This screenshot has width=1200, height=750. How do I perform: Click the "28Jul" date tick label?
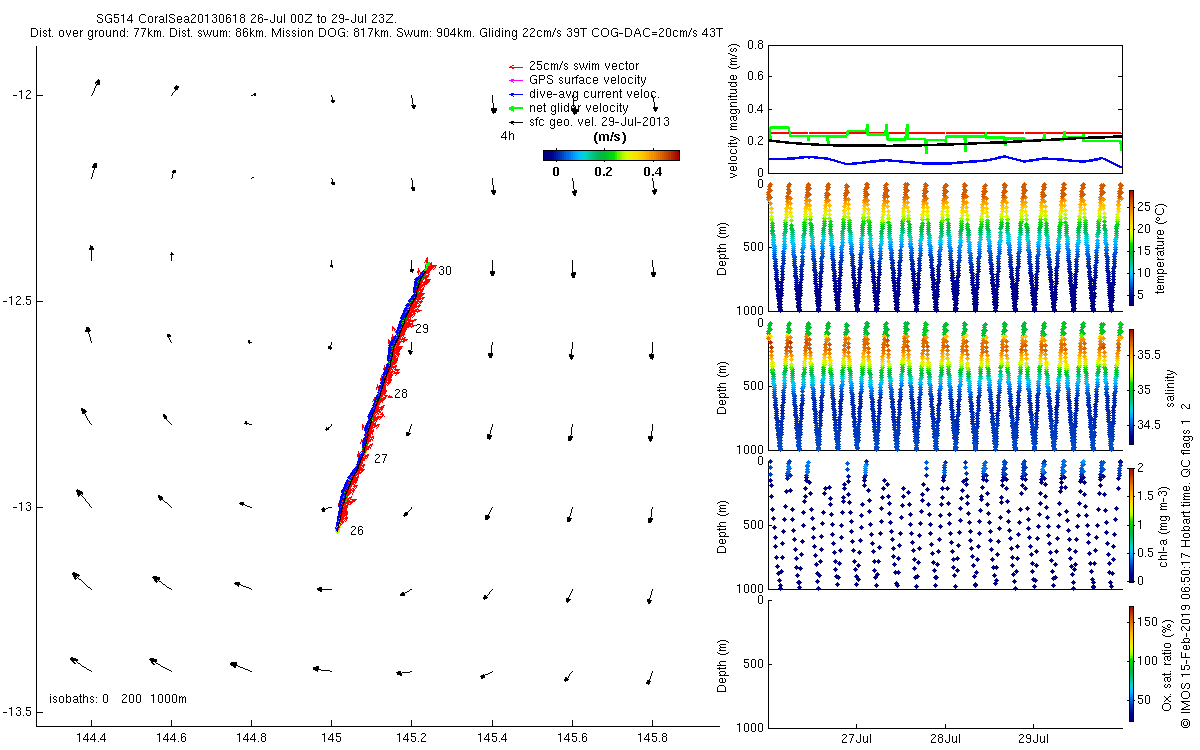click(x=945, y=740)
